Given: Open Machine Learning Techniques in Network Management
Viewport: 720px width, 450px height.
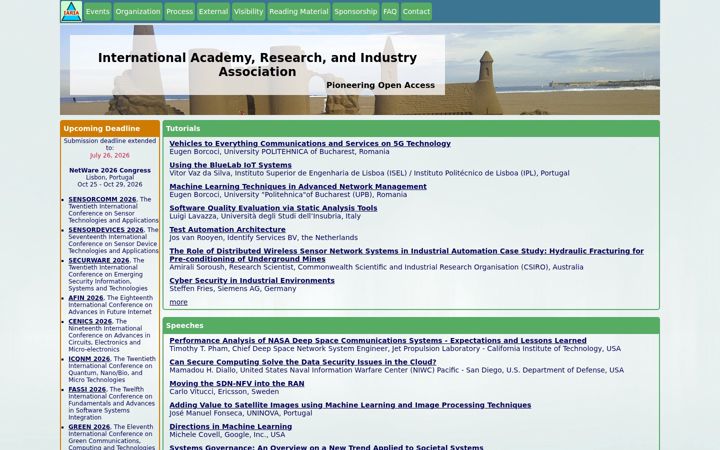Looking at the screenshot, I should click(x=298, y=186).
